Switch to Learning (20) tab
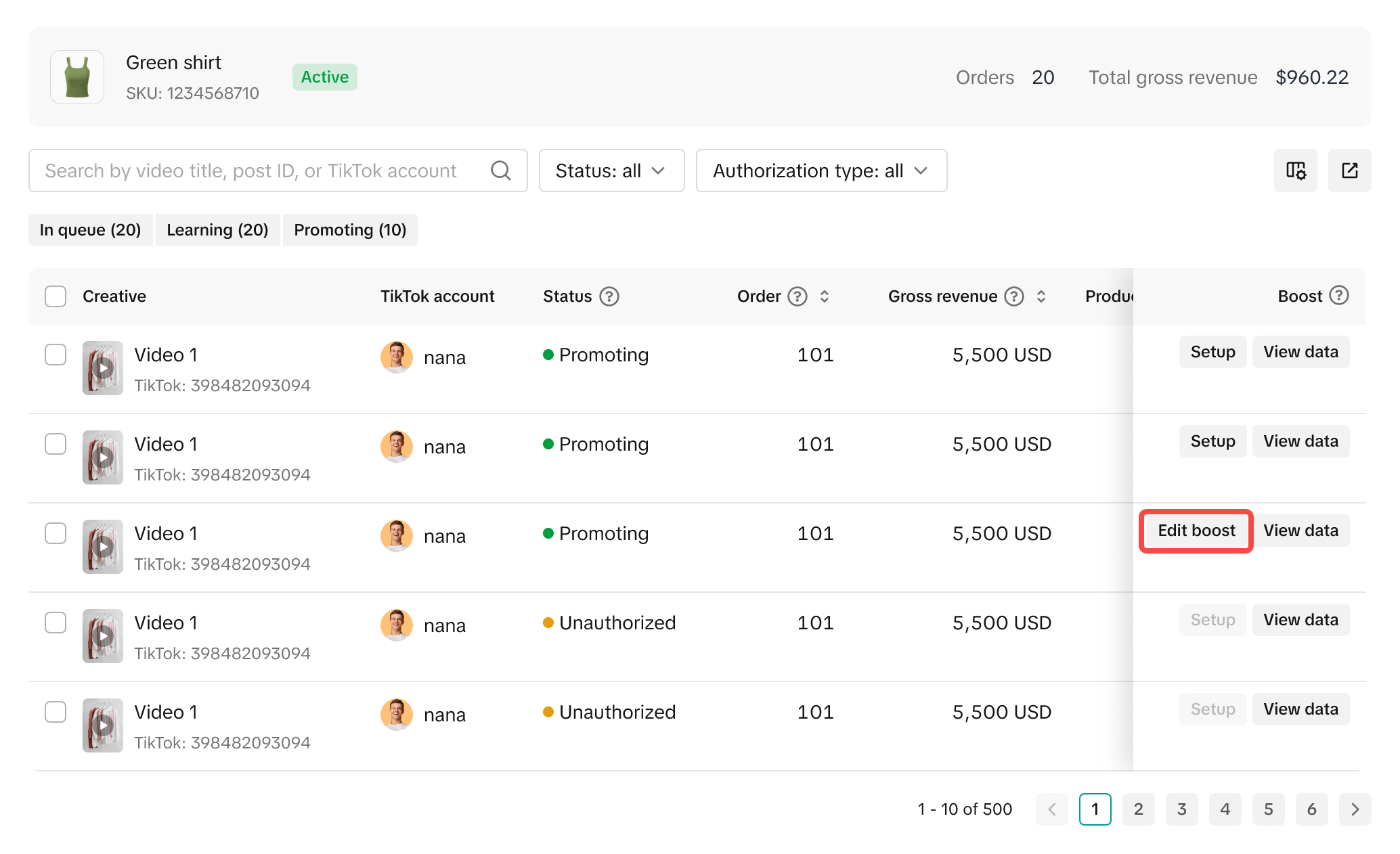The width and height of the screenshot is (1400, 854). pyautogui.click(x=217, y=230)
